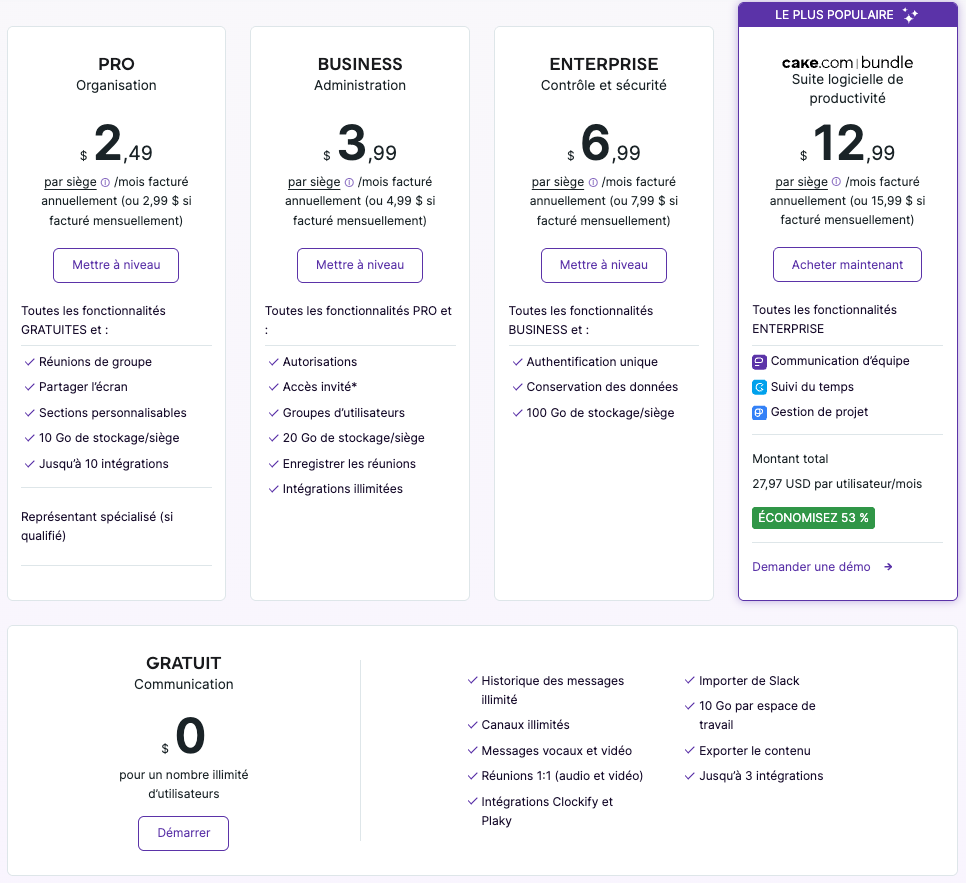Click sparkle icon in Le plus populaire banner

909,15
